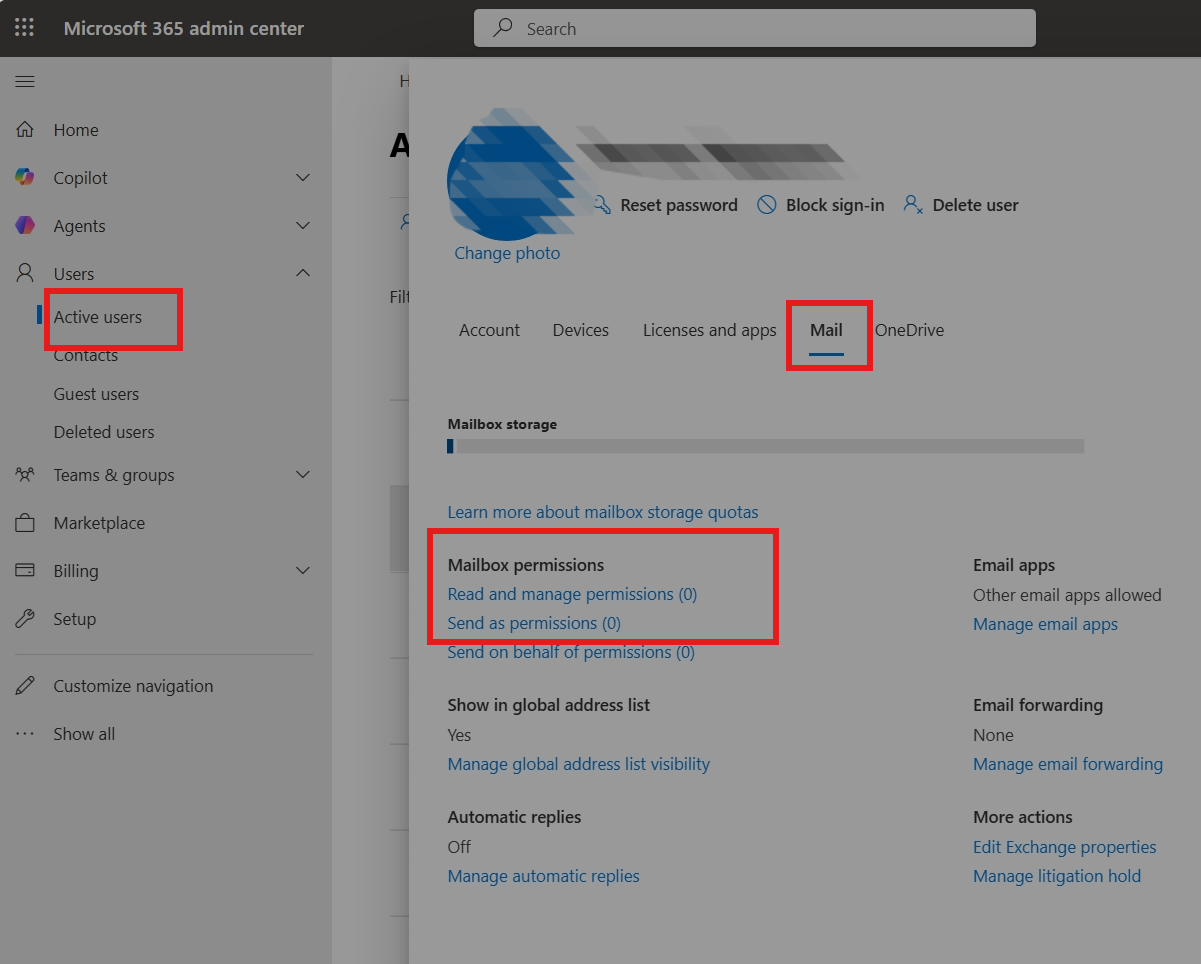Click the search magnifier icon
The width and height of the screenshot is (1201, 964).
(503, 28)
